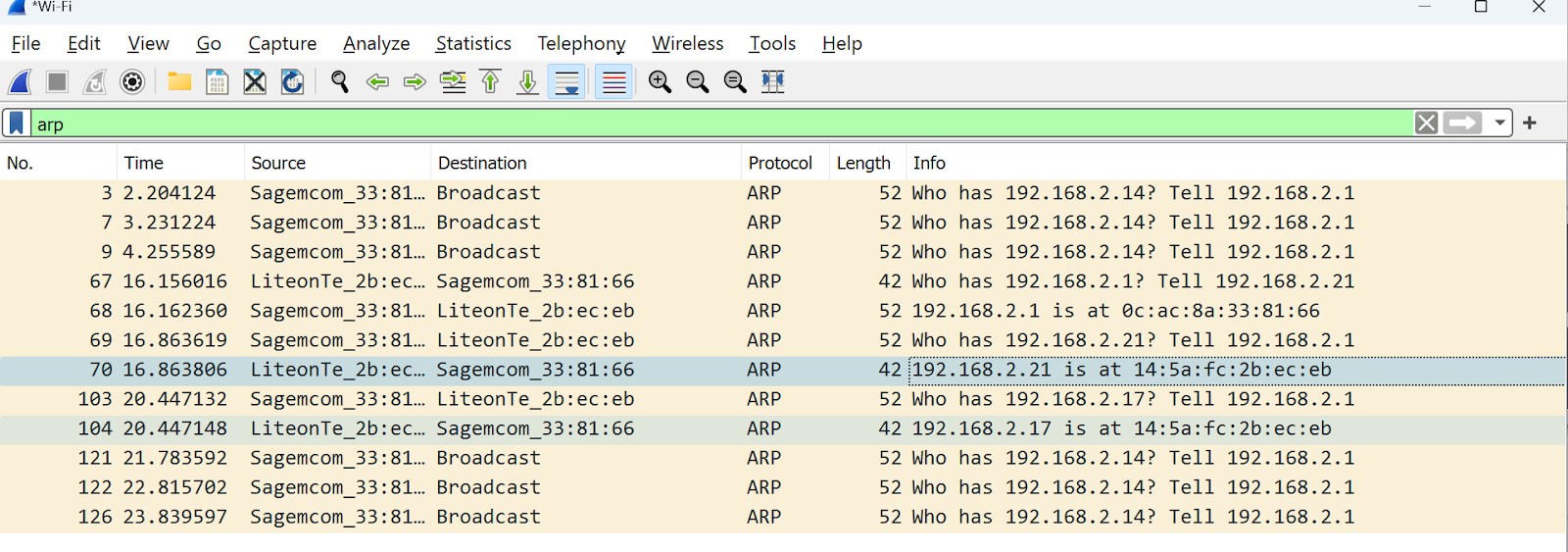Close this capture file icon
This screenshot has width=1568, height=552.
(255, 81)
